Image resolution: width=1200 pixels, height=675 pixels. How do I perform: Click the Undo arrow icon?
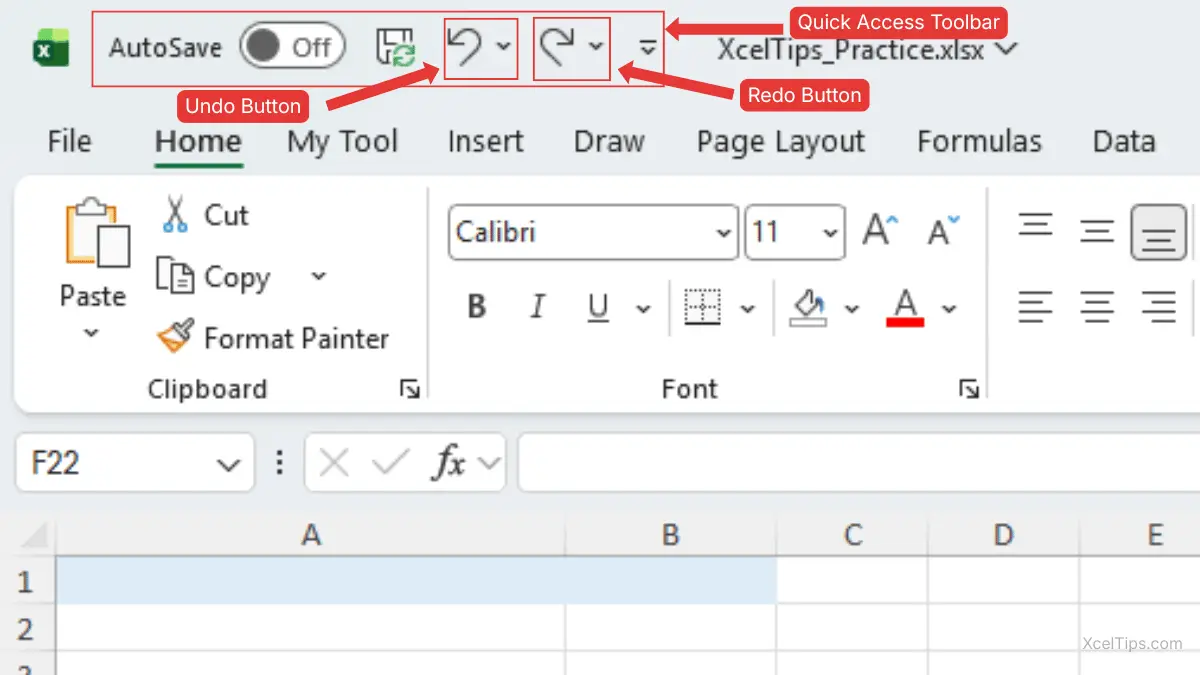pyautogui.click(x=464, y=46)
